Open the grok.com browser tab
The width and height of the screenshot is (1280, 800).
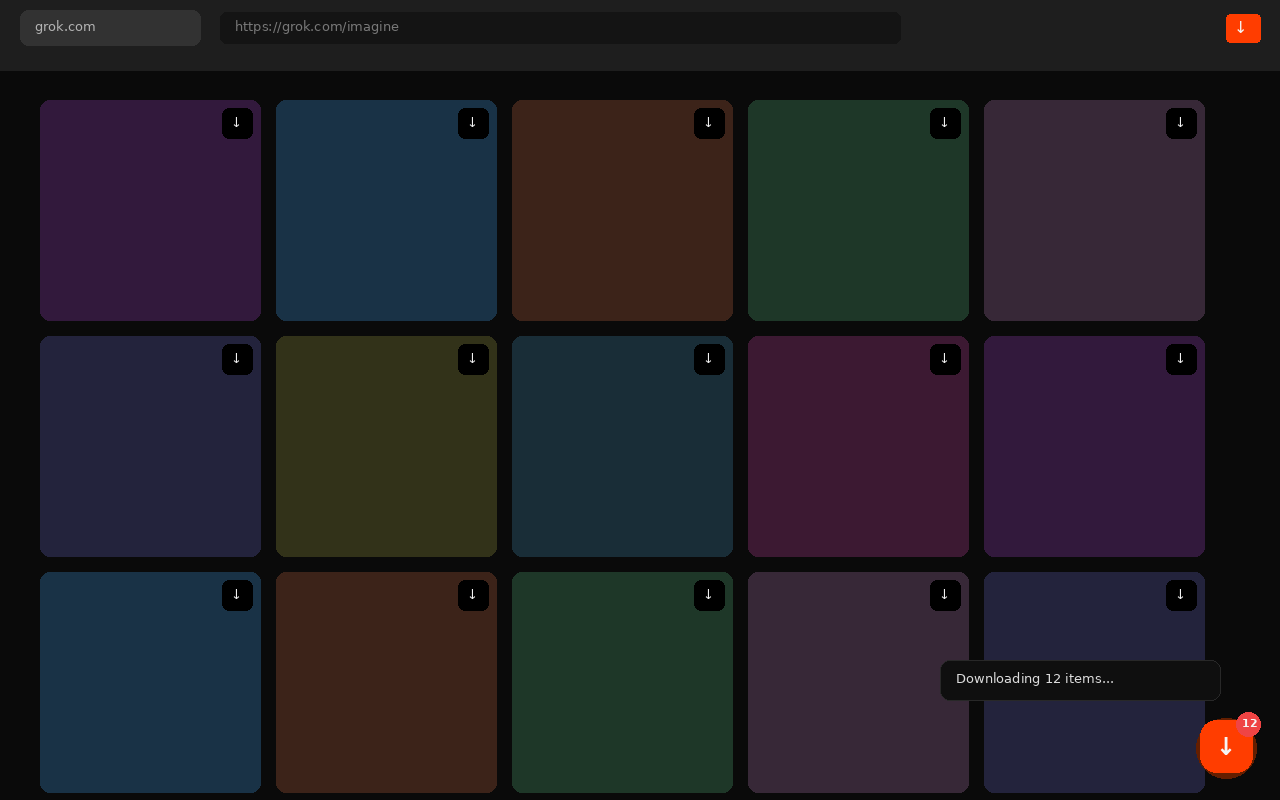coord(110,28)
